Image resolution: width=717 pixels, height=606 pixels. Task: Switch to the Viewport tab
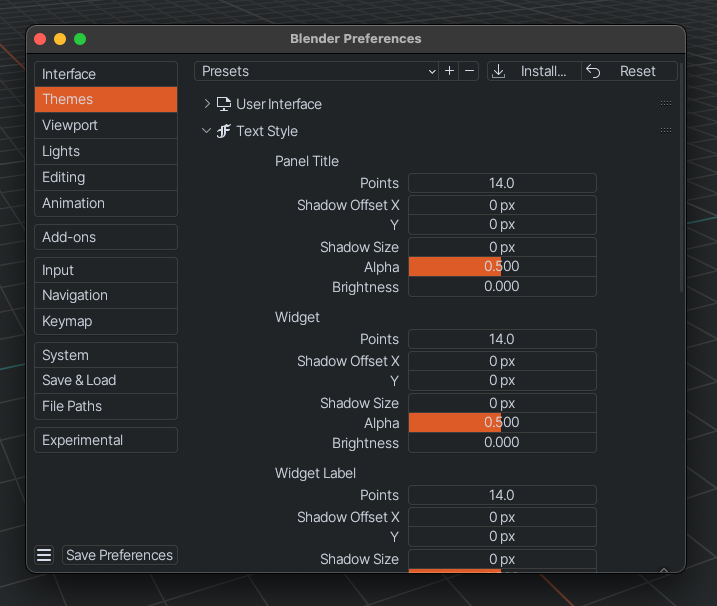pyautogui.click(x=106, y=125)
